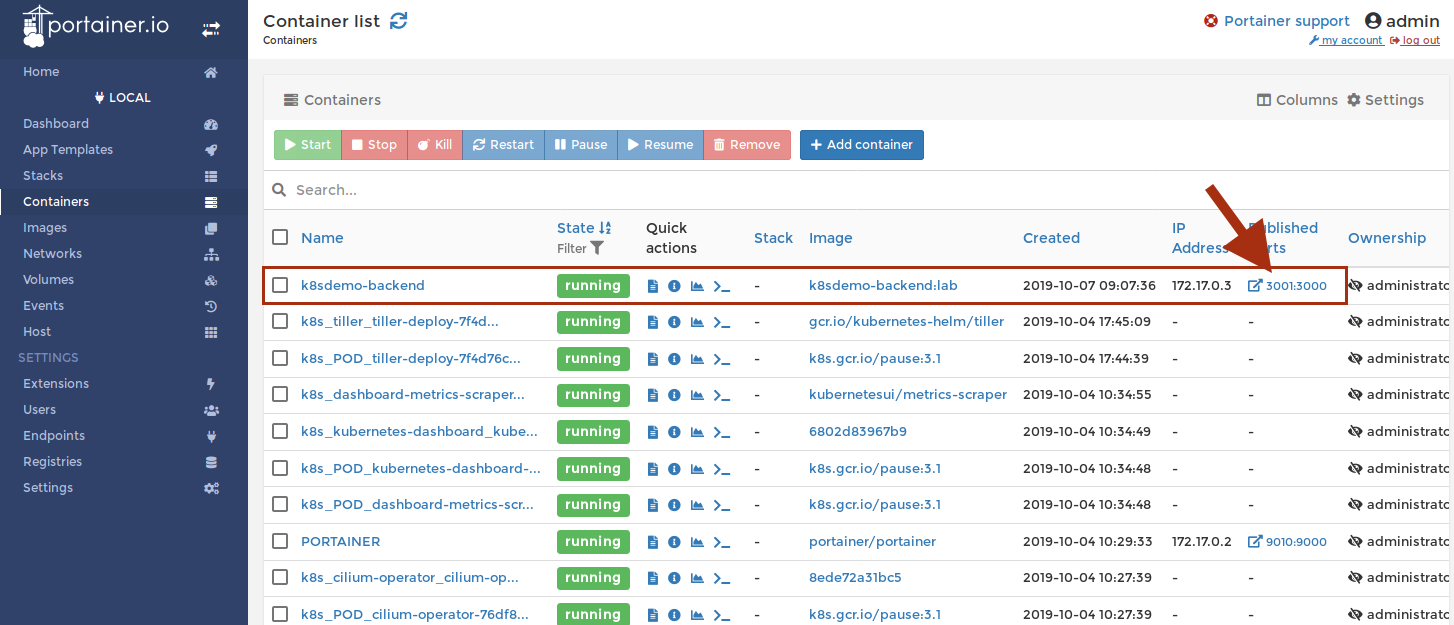This screenshot has height=625, width=1454.
Task: Open table Settings dropdown
Action: (1385, 100)
